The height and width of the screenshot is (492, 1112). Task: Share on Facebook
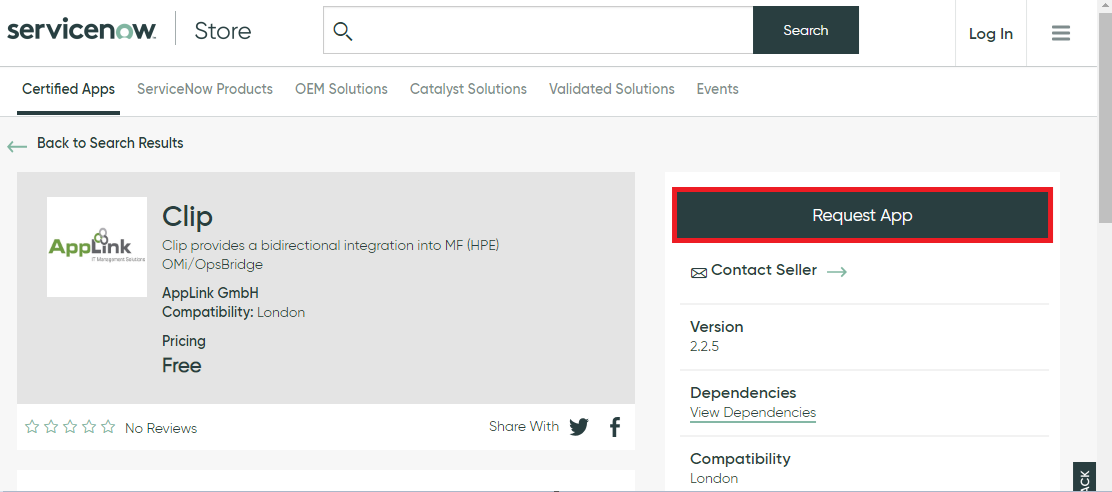click(615, 427)
